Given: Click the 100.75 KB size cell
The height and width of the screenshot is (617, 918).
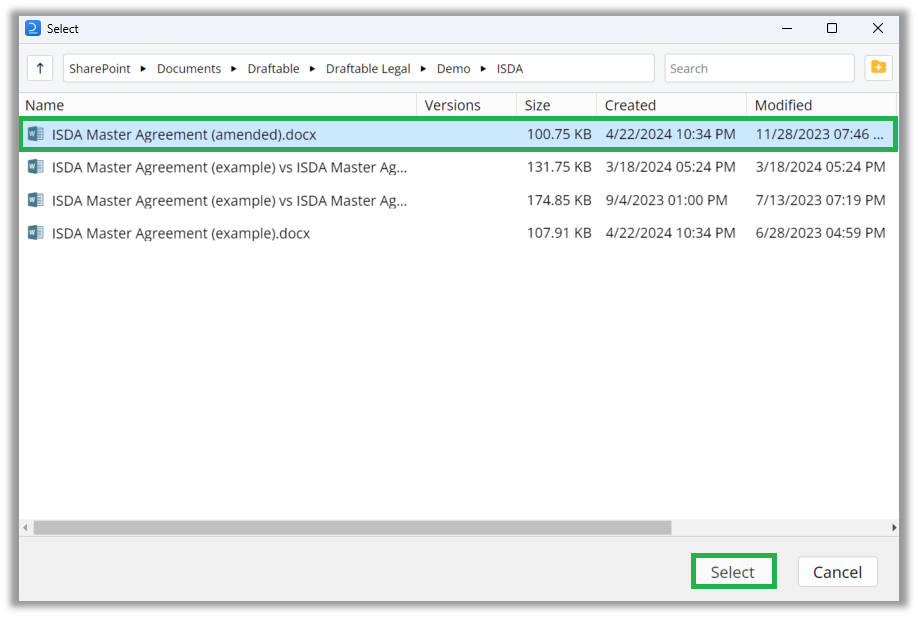Looking at the screenshot, I should (x=559, y=134).
